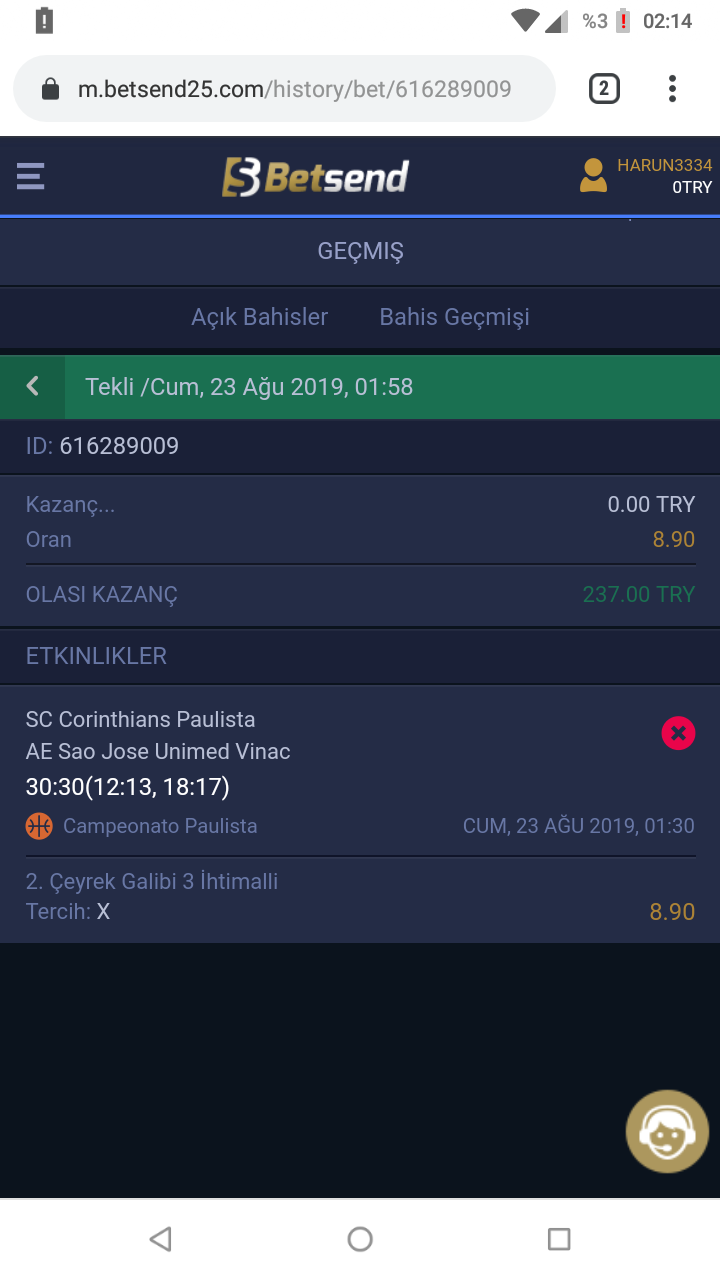Image resolution: width=720 pixels, height=1280 pixels.
Task: Tap the Betsend logo
Action: point(315,178)
